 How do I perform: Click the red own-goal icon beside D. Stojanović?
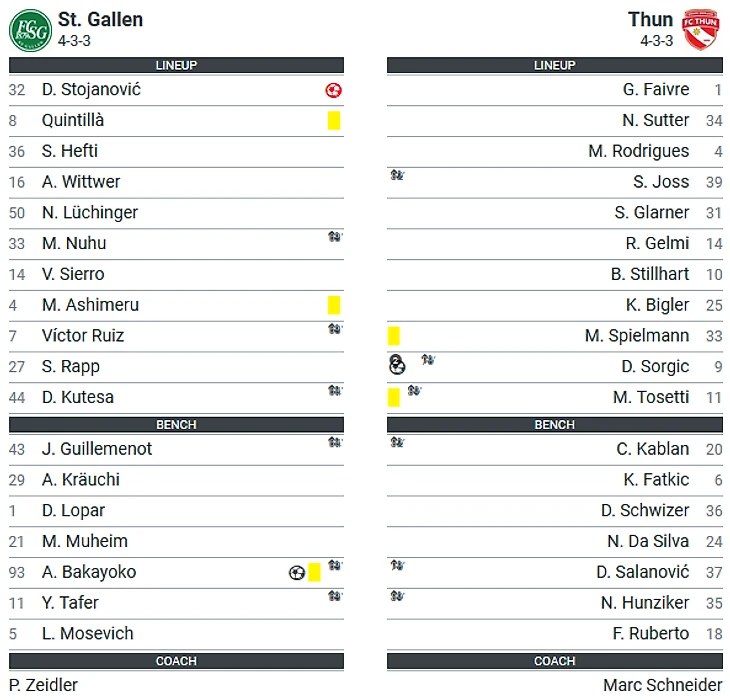tap(333, 90)
